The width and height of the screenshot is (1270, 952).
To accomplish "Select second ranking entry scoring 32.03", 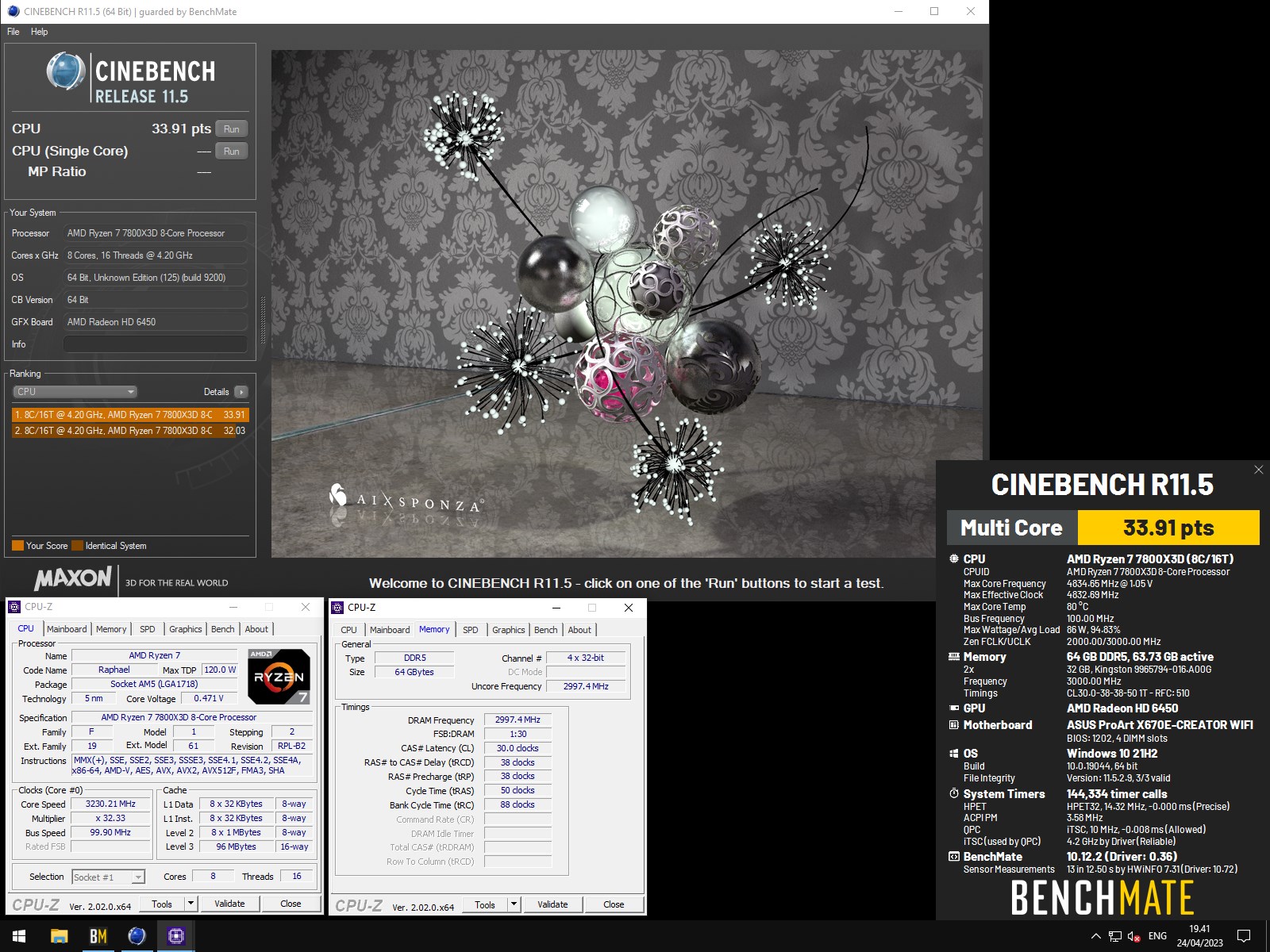I will pyautogui.click(x=130, y=431).
